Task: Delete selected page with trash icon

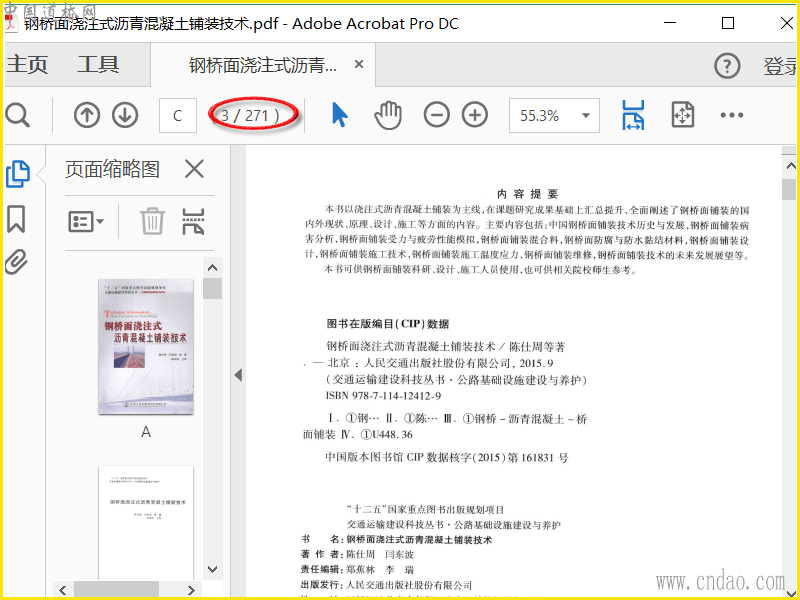Action: coord(153,221)
